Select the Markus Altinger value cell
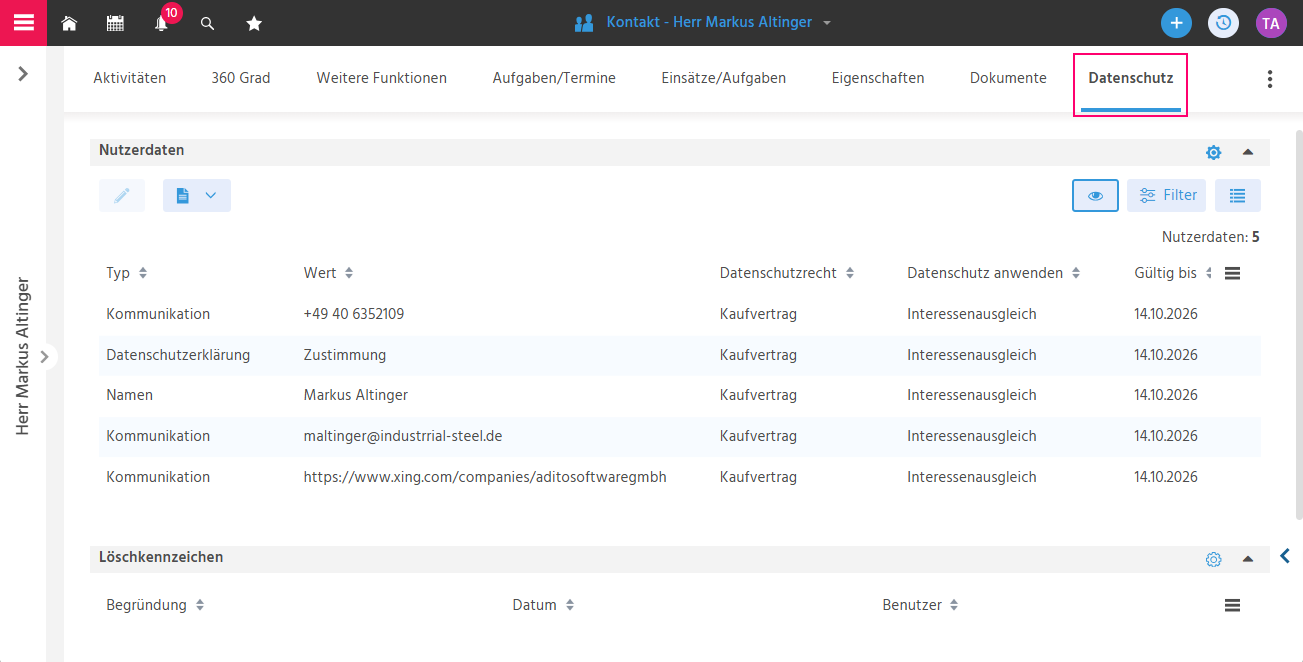1303x662 pixels. (x=356, y=395)
